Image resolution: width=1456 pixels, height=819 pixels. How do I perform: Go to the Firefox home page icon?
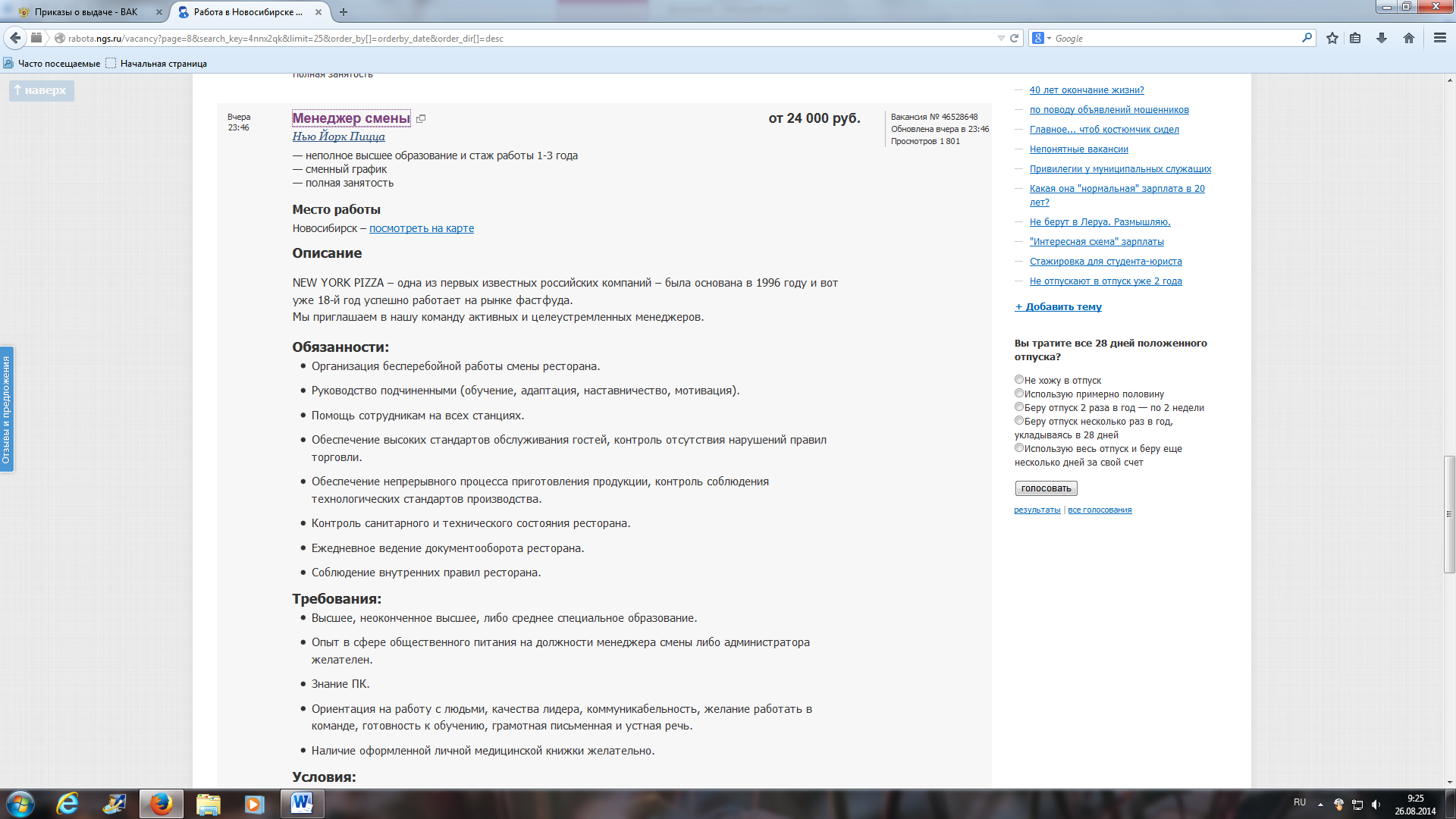click(1409, 38)
